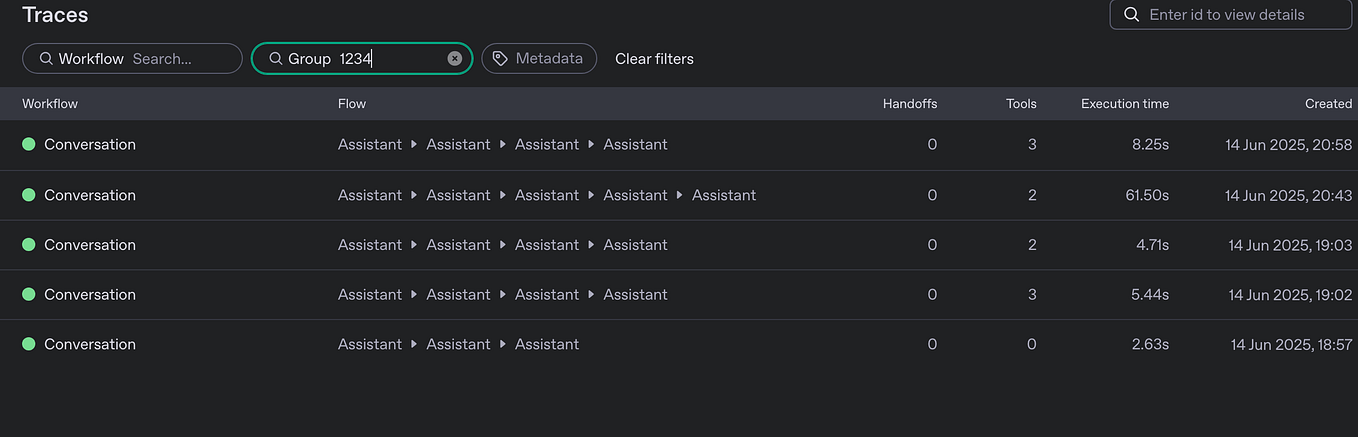
Task: Open Conversation trace with 4.71s execution time
Action: [90, 245]
